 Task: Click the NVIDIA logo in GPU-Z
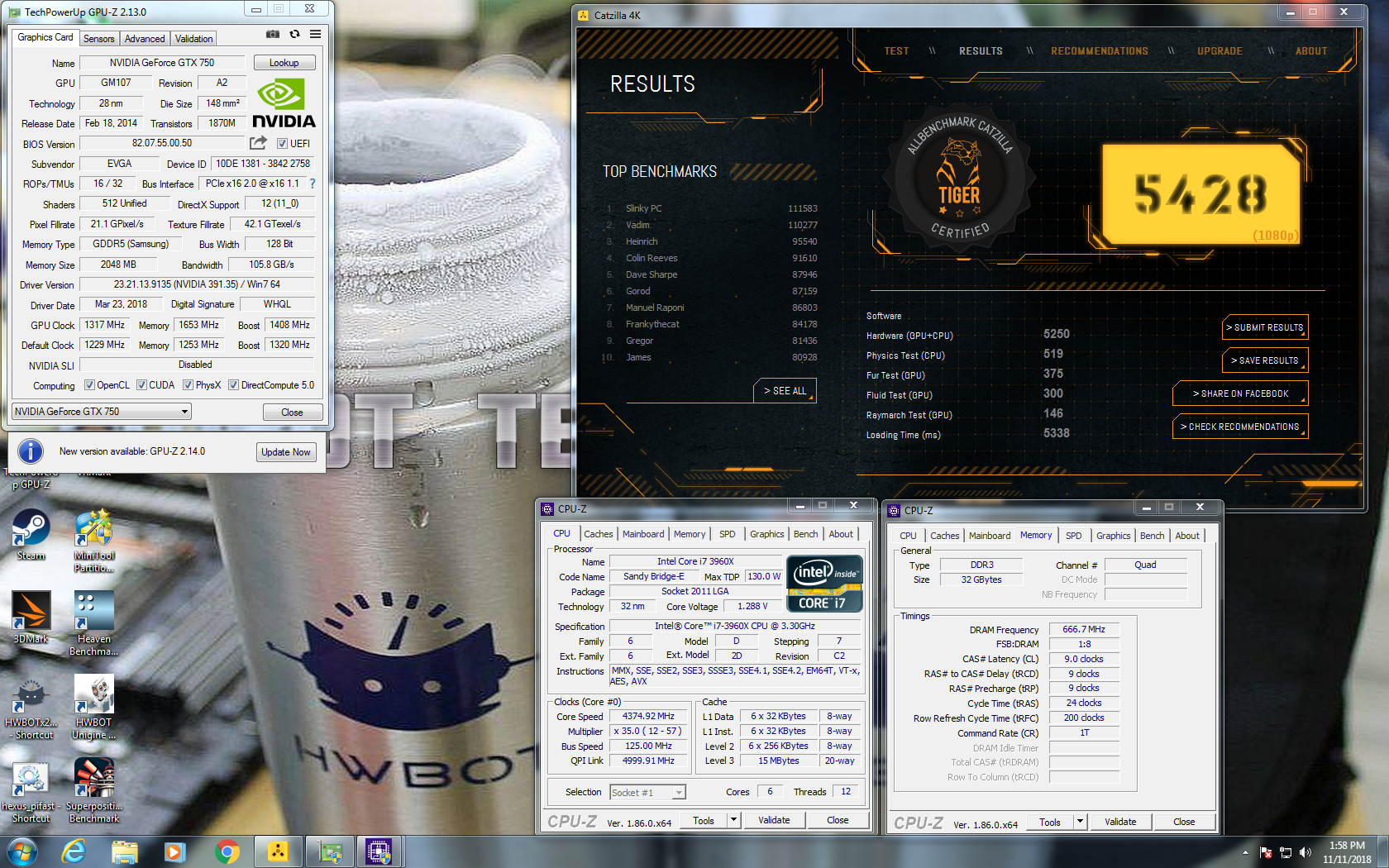(x=284, y=103)
